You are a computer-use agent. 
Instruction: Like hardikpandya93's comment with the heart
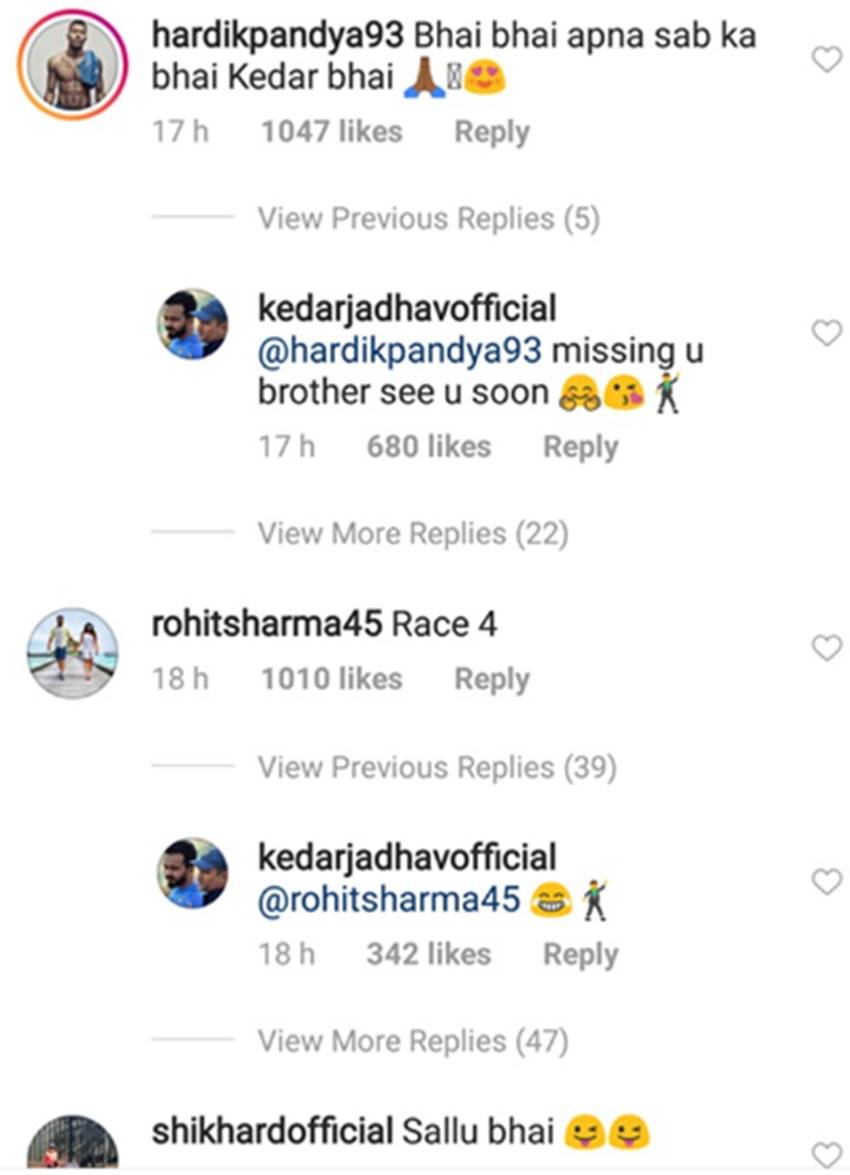pyautogui.click(x=826, y=61)
